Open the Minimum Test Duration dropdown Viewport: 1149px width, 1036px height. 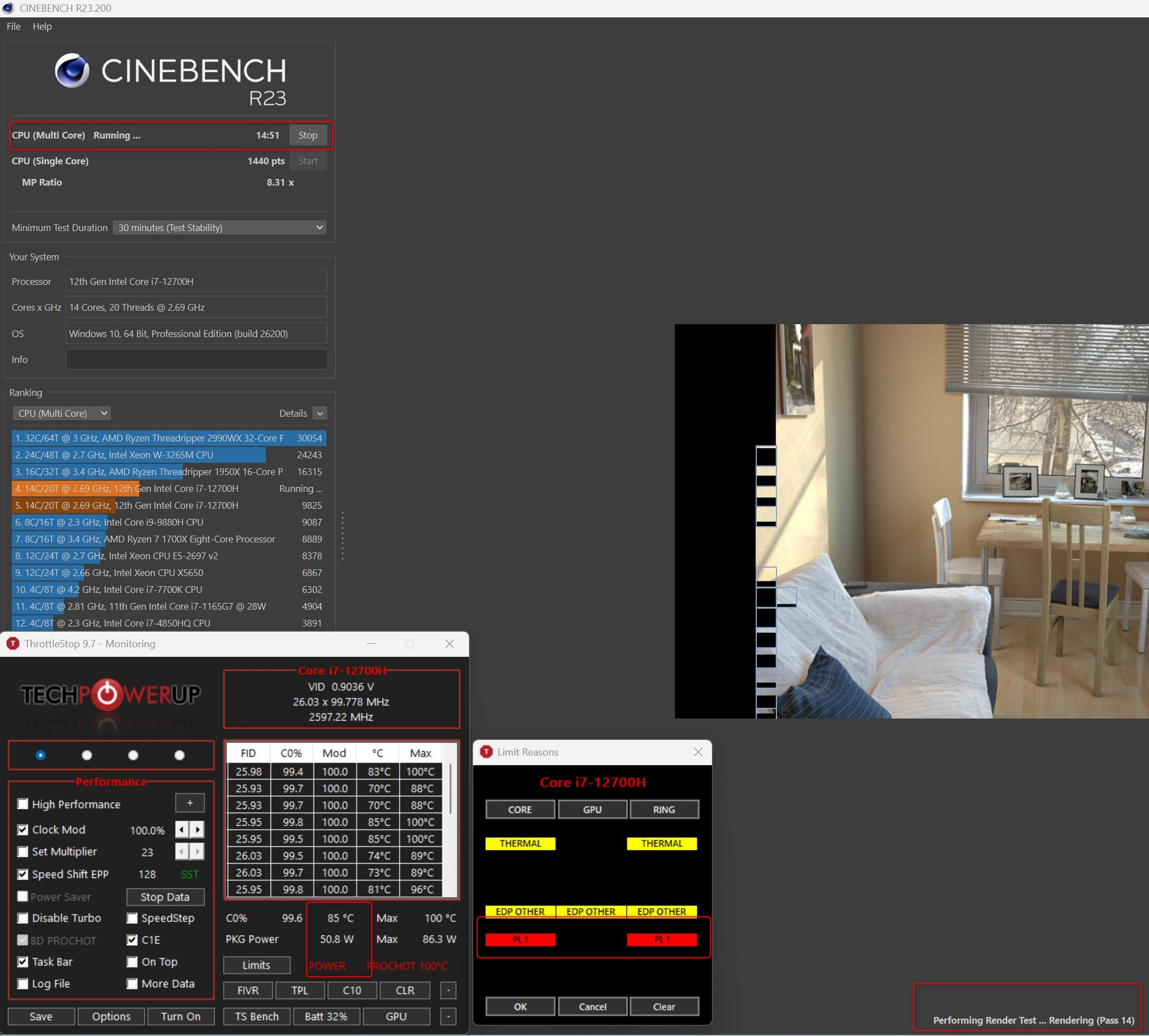click(219, 228)
